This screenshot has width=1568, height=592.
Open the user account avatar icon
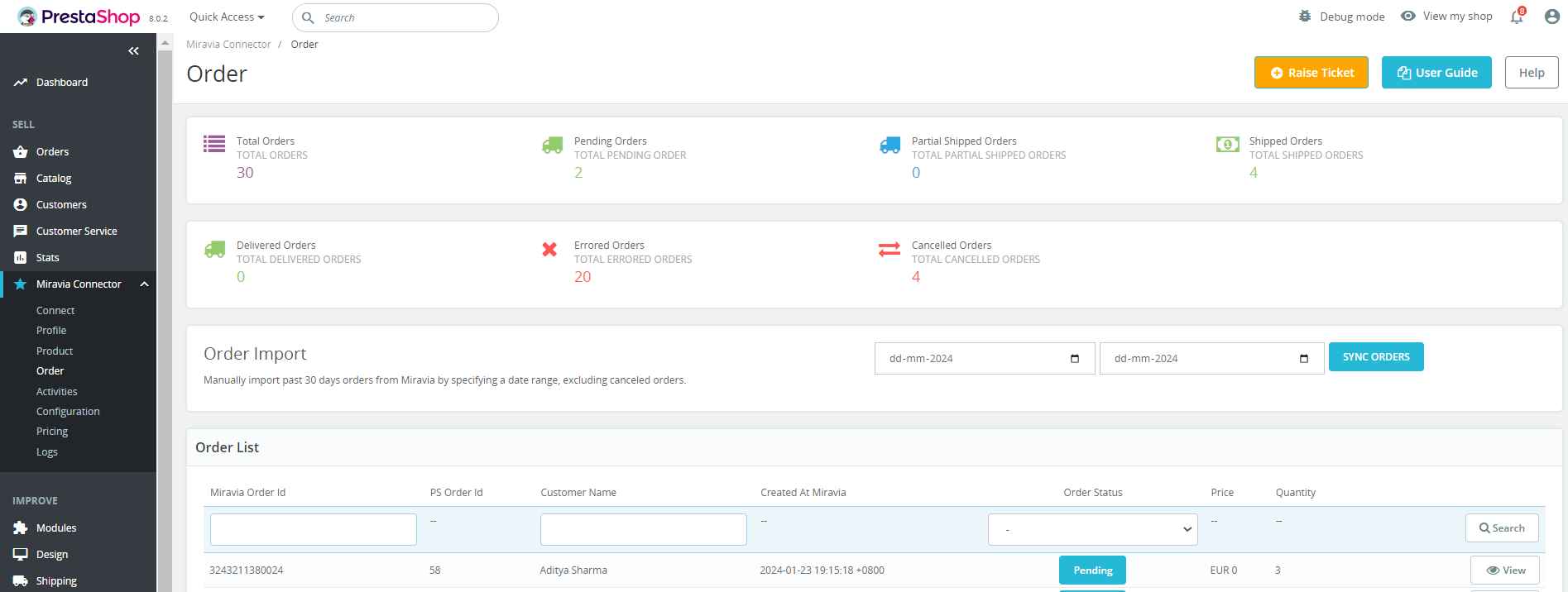(x=1552, y=17)
